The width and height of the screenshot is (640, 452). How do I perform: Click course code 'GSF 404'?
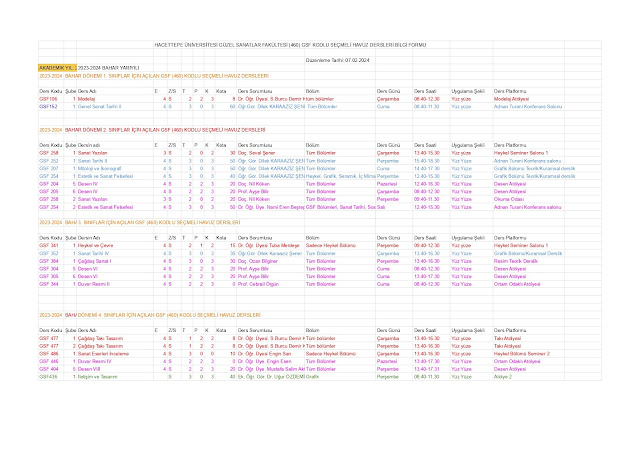49,369
